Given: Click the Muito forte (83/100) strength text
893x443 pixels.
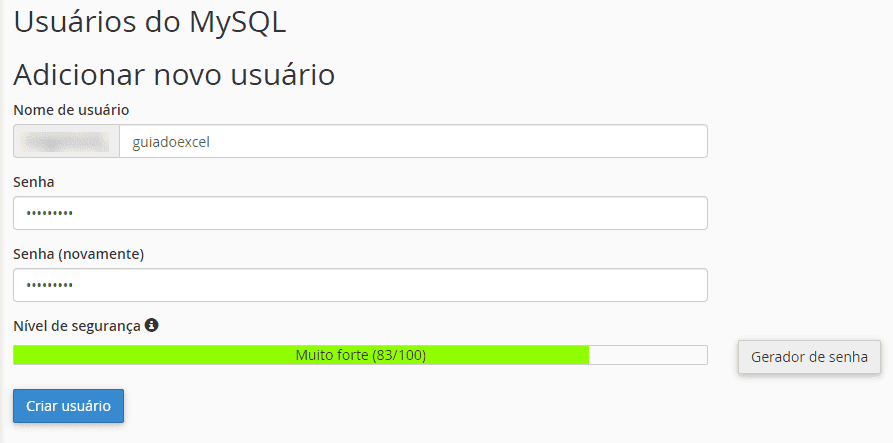Looking at the screenshot, I should pos(360,355).
